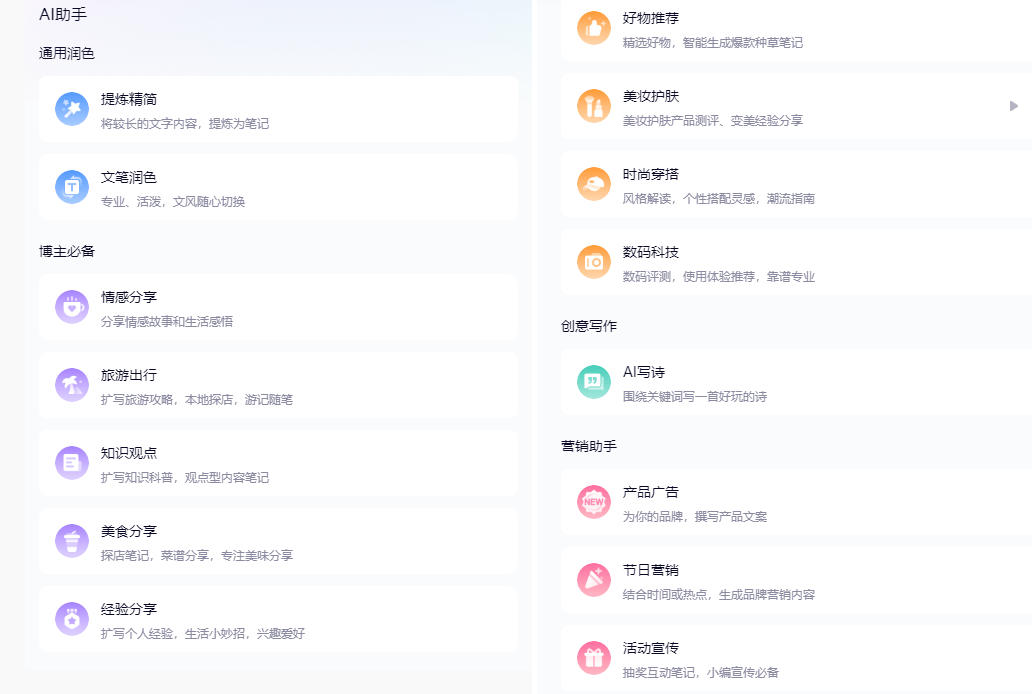Select the 美妆护肤 cosmetics icon
This screenshot has width=1032, height=694.
[x=593, y=106]
